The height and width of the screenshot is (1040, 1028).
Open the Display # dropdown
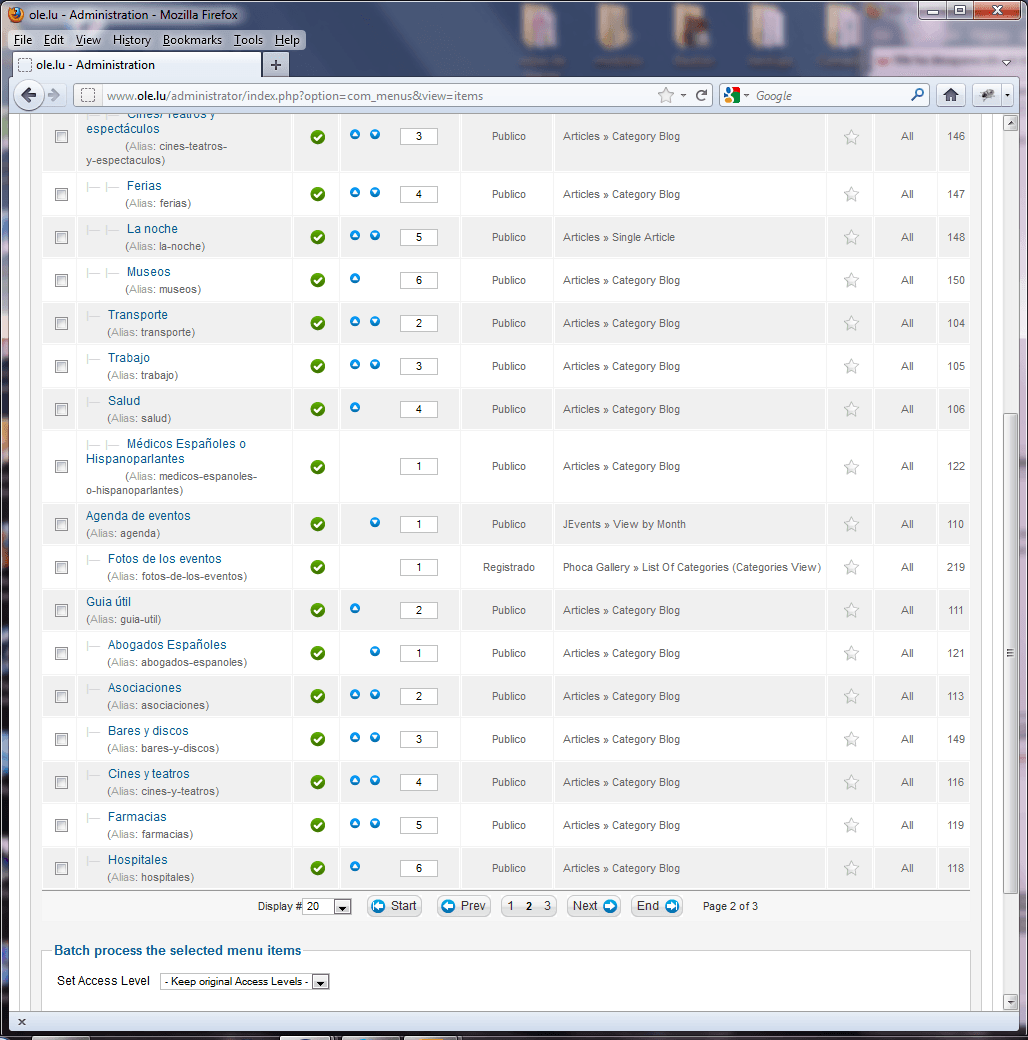pyautogui.click(x=327, y=907)
